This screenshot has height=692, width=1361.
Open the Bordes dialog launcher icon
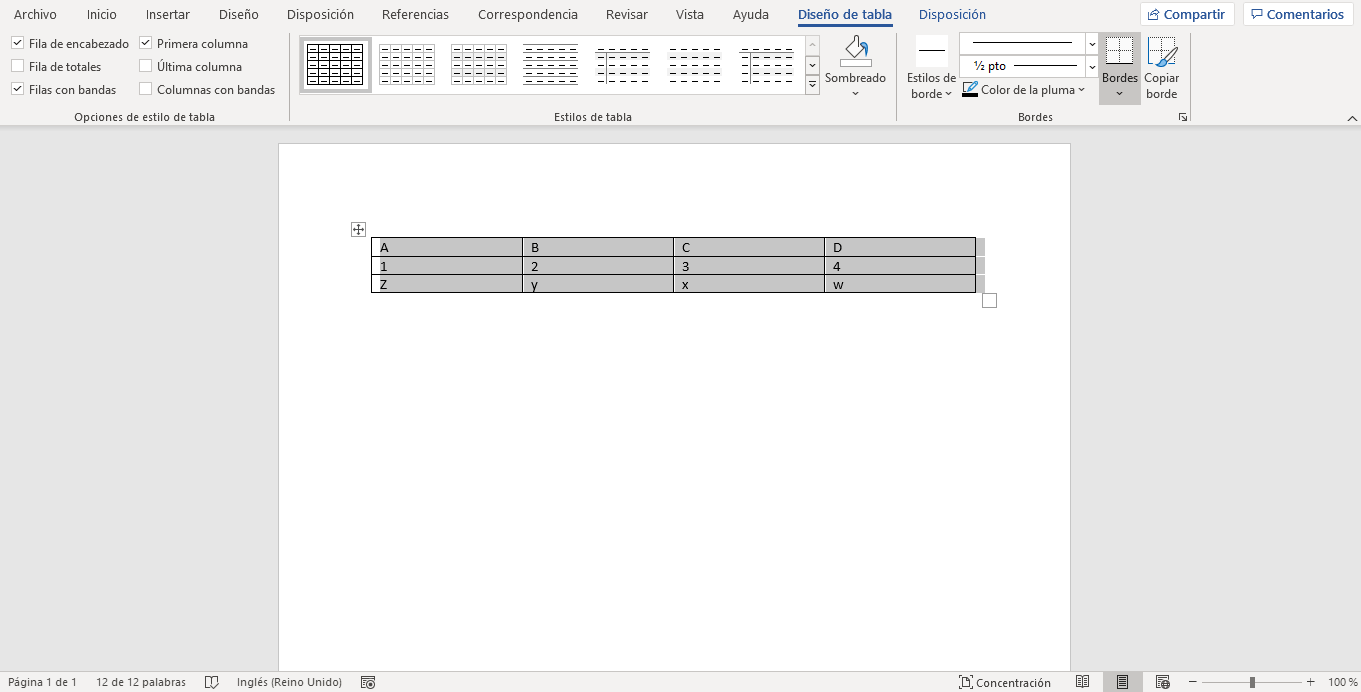coord(1183,117)
